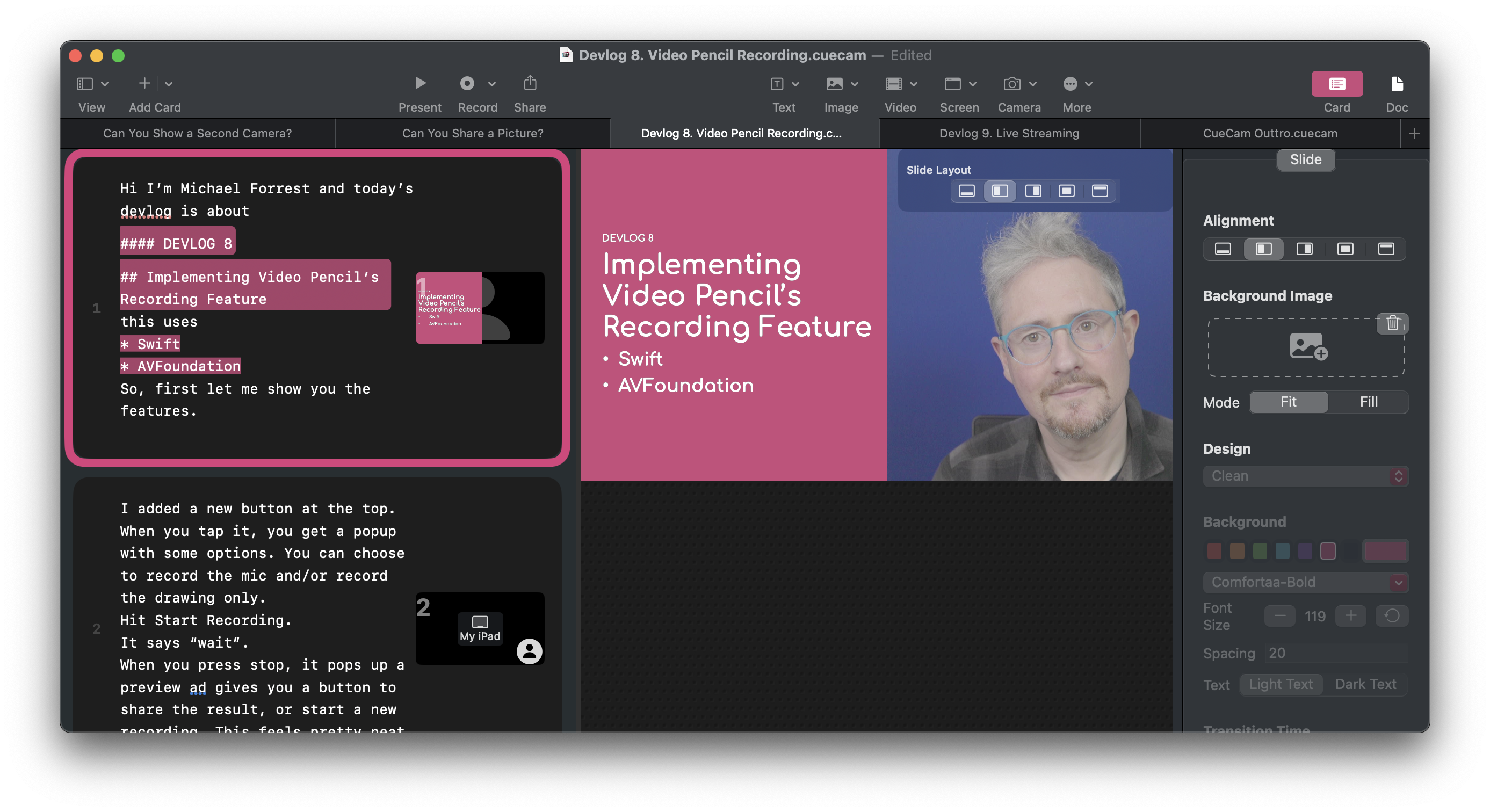Expand the View options chevron
1490x812 pixels.
point(105,84)
